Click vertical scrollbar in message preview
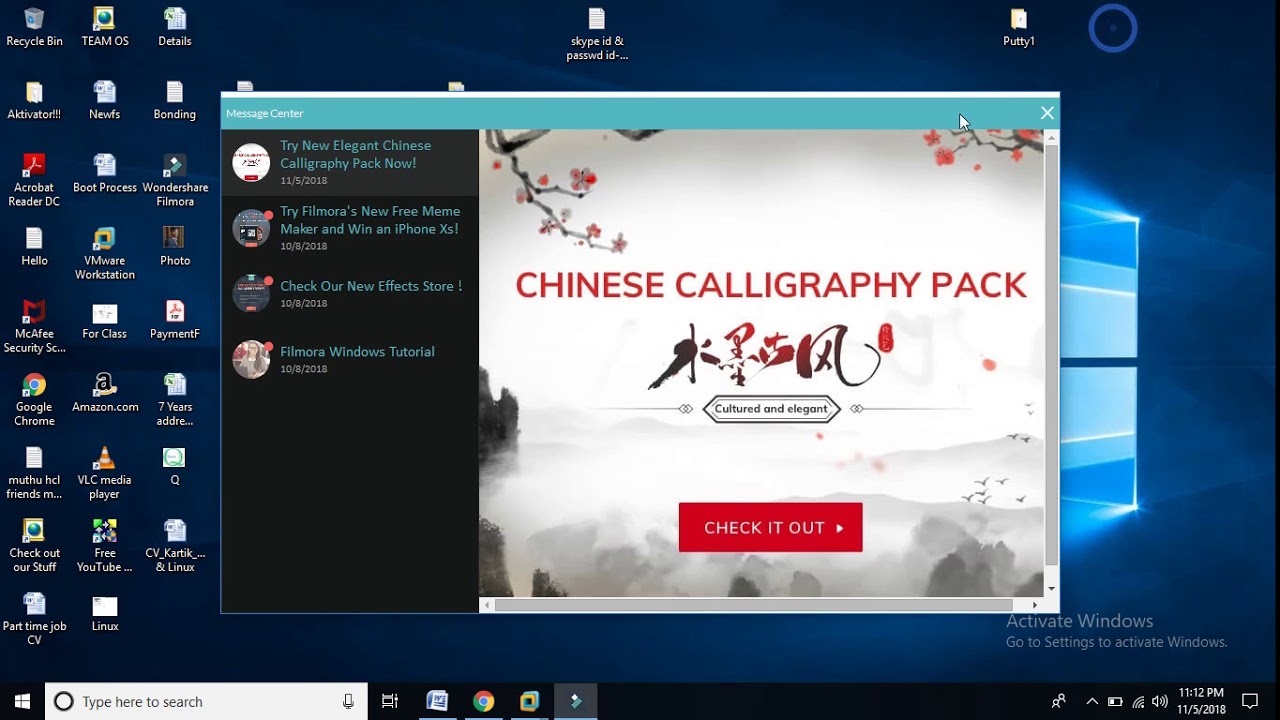This screenshot has width=1280, height=720. click(x=1051, y=354)
